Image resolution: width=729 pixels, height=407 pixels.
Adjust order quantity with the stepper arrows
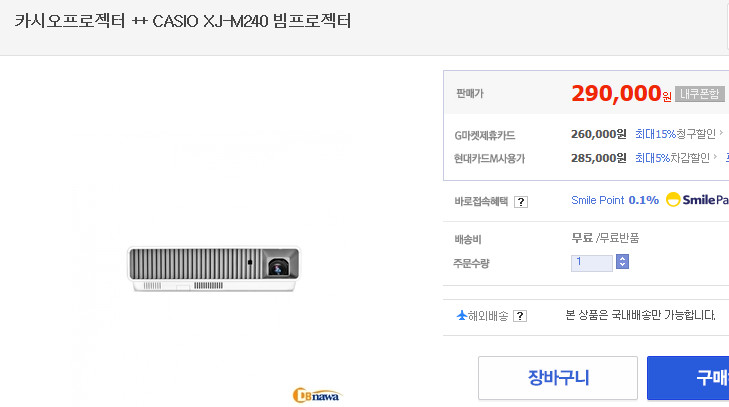(x=622, y=263)
